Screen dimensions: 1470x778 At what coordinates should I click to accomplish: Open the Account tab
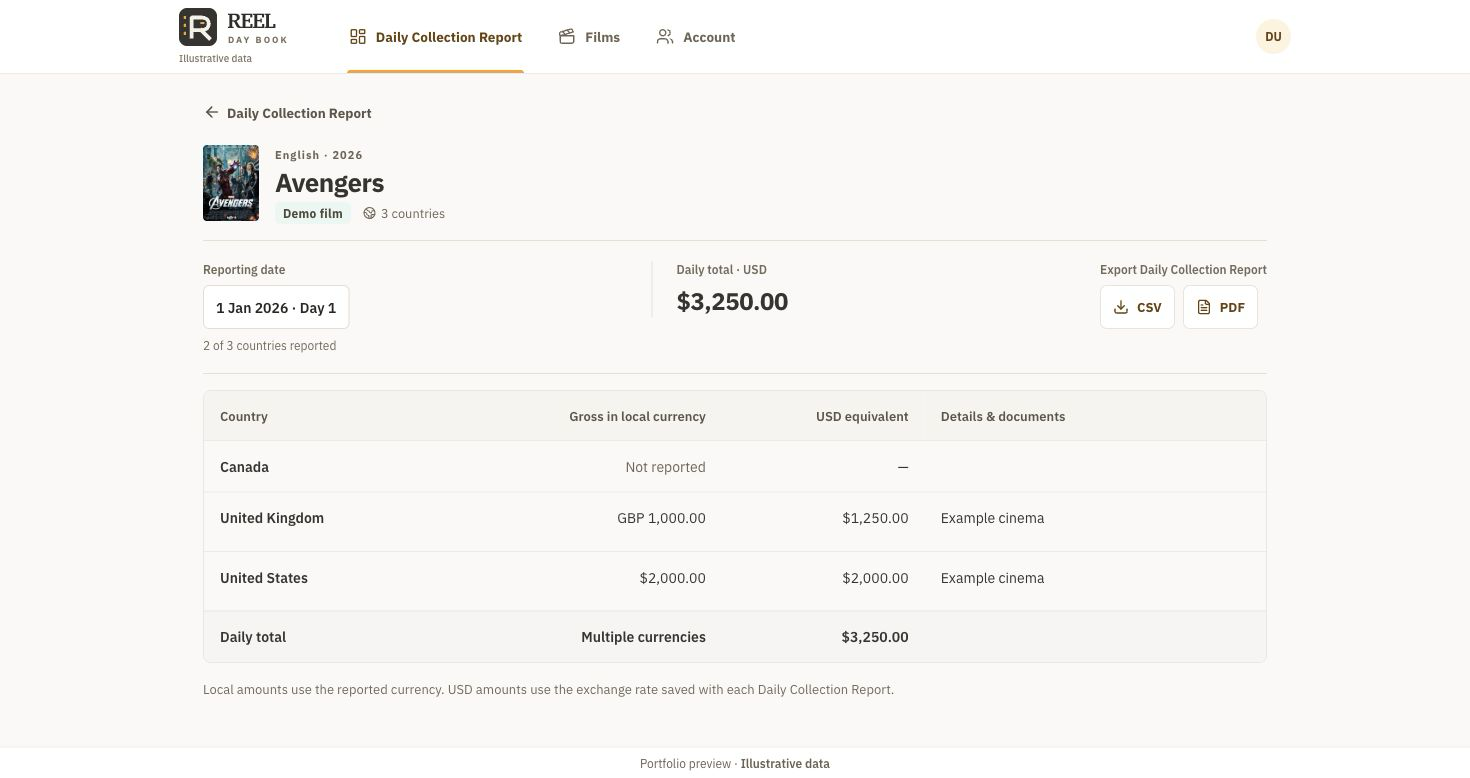[x=696, y=37]
